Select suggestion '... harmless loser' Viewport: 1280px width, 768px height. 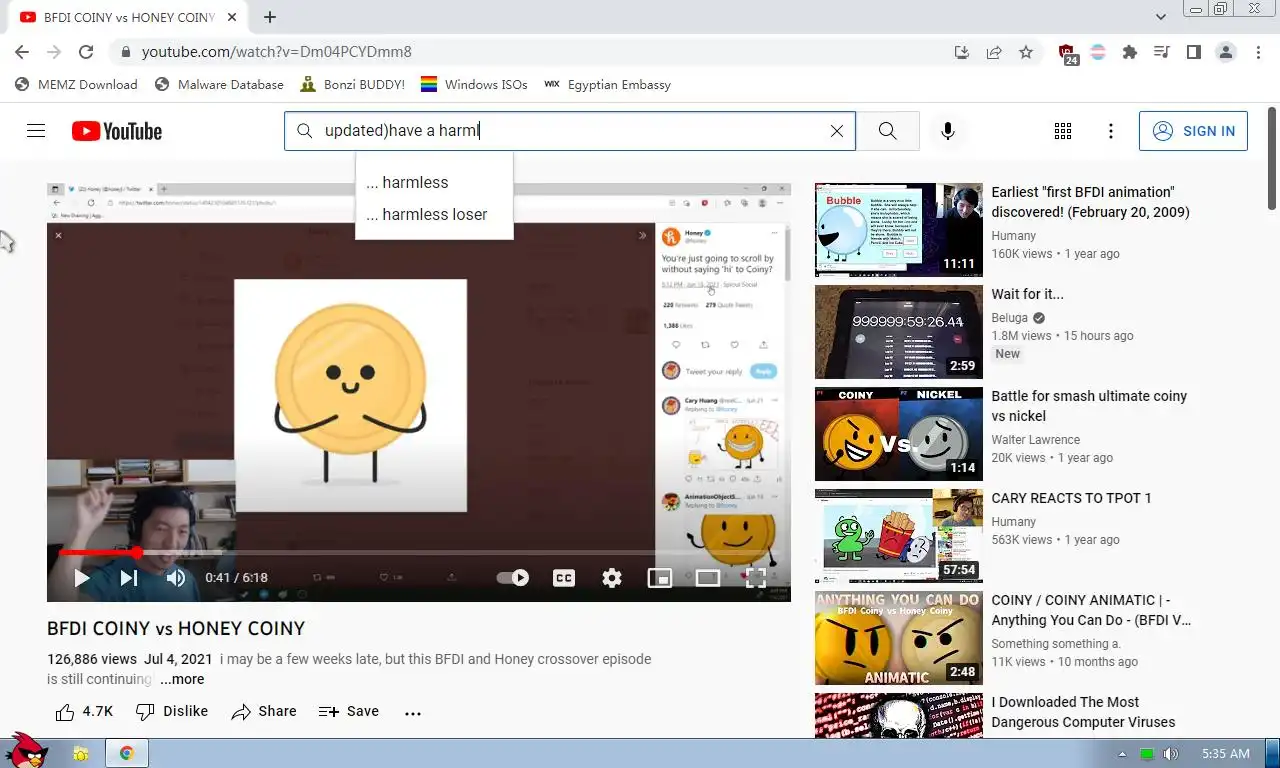point(434,214)
